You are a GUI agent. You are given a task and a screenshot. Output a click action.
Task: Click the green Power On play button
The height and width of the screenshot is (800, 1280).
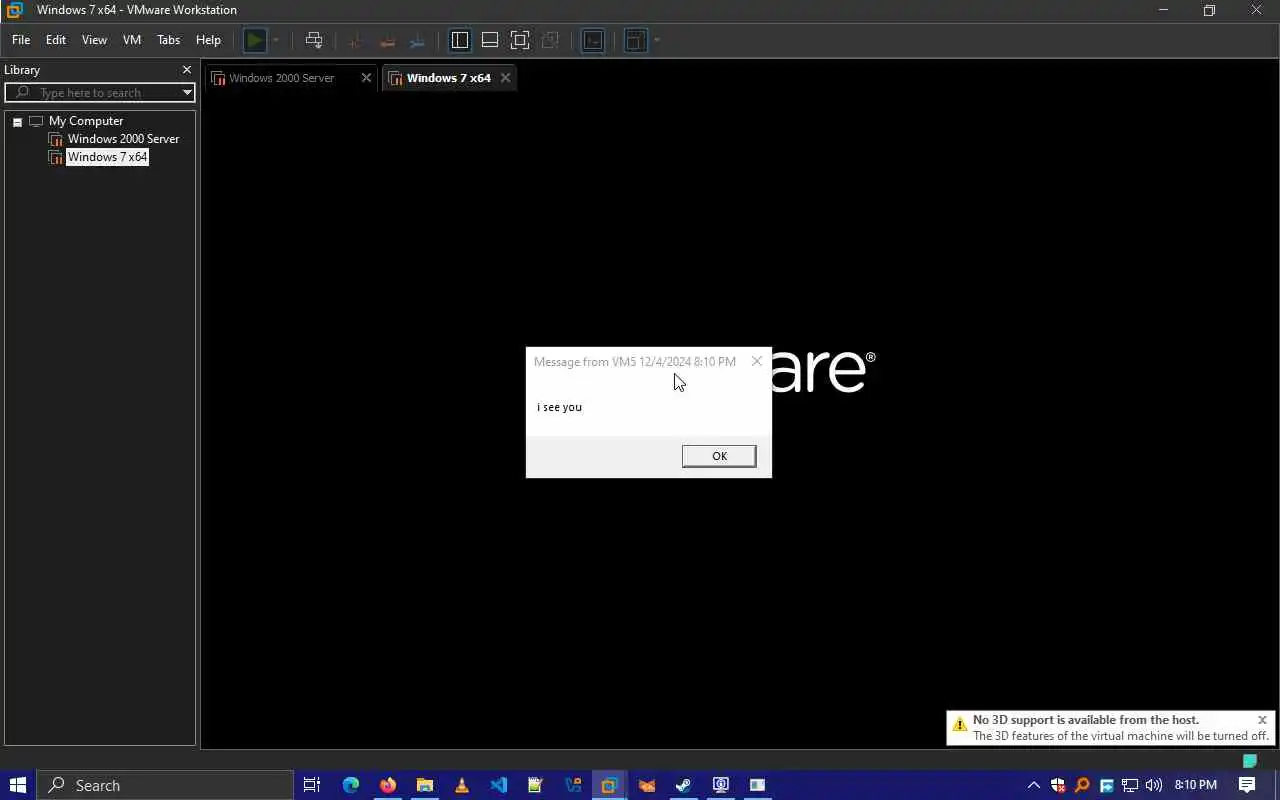click(255, 40)
